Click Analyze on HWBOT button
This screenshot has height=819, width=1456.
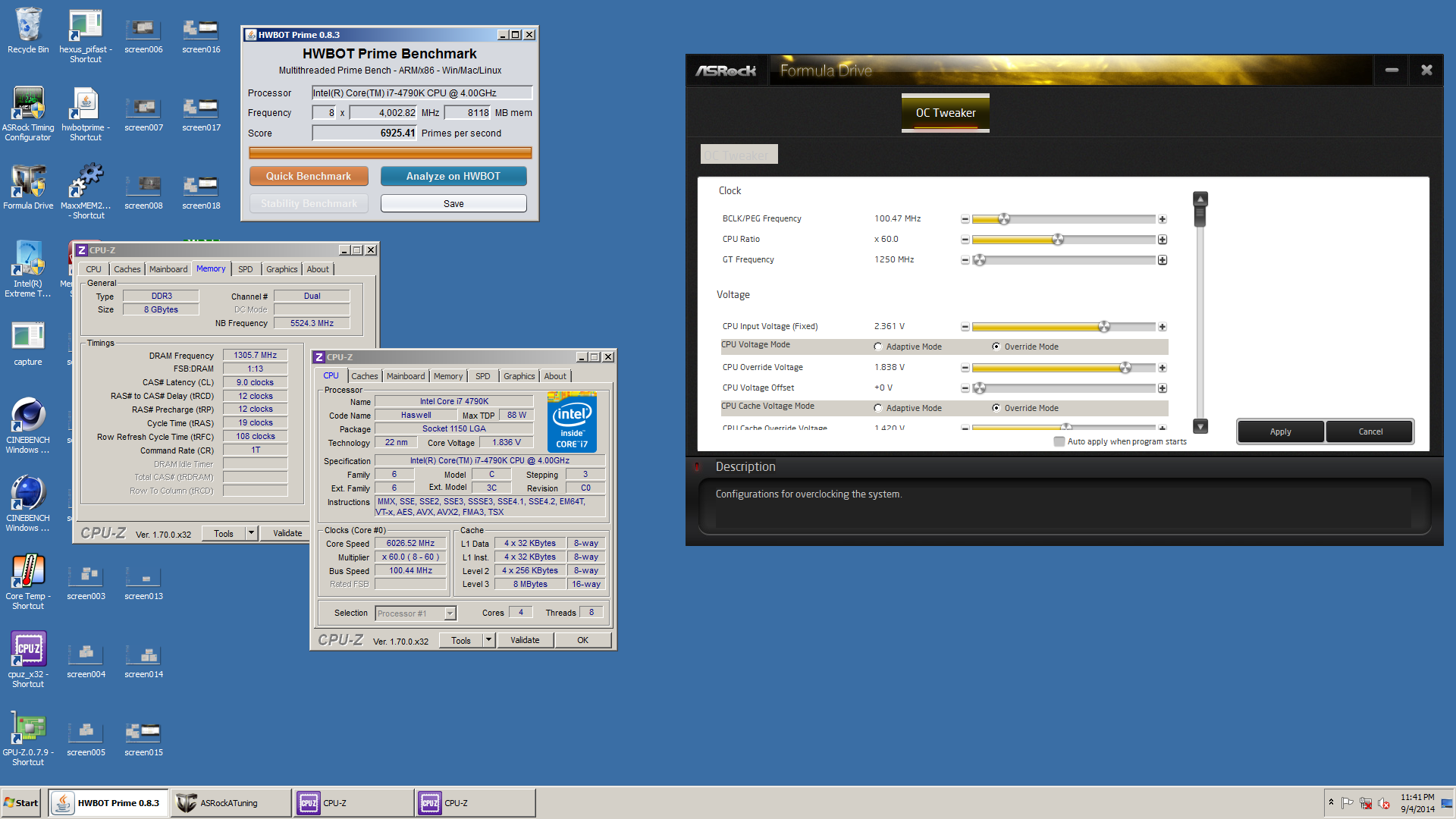pos(453,176)
